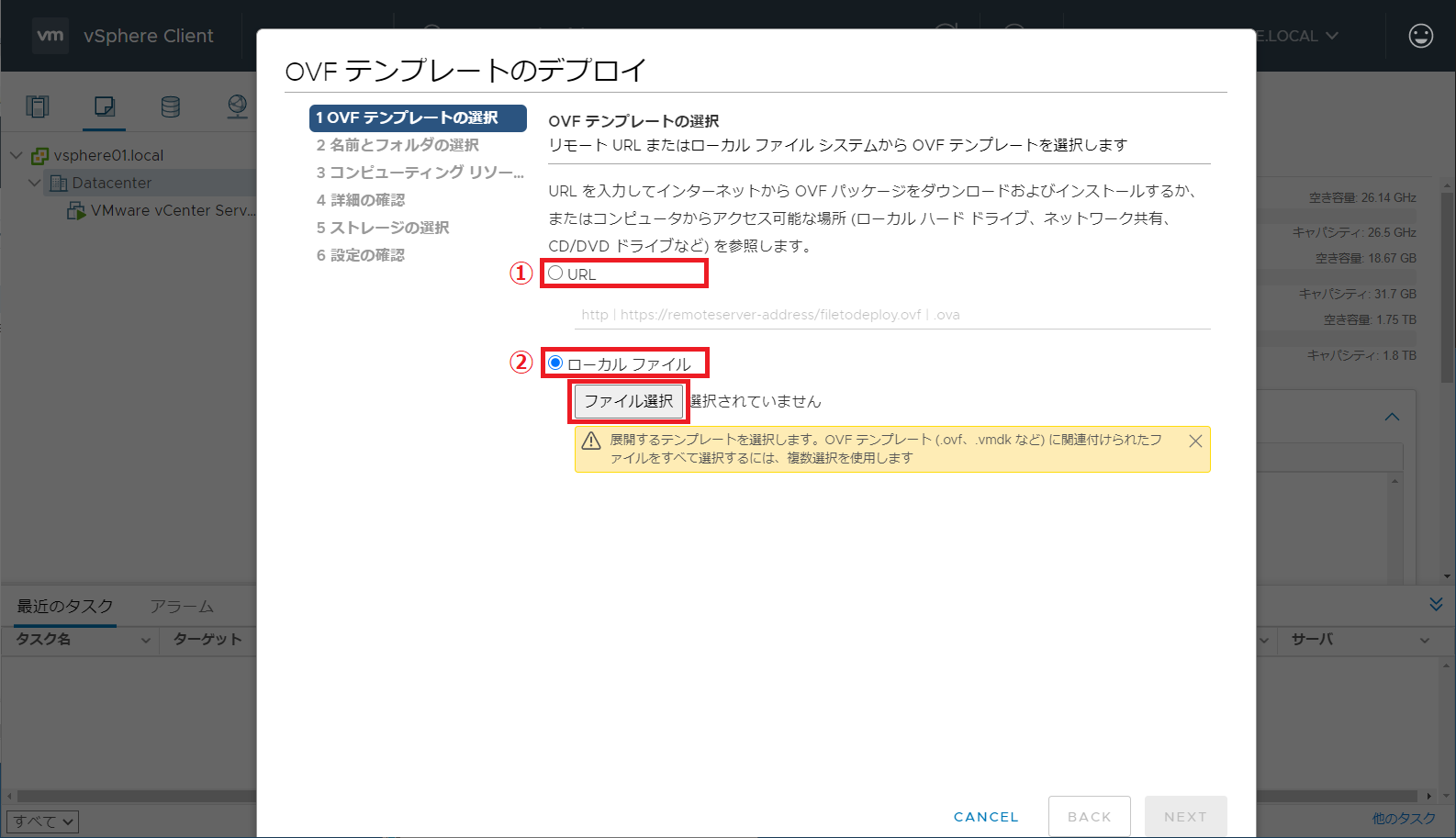Open the サーバ column filter dropdown
This screenshot has height=838, width=1456.
pyautogui.click(x=1425, y=640)
